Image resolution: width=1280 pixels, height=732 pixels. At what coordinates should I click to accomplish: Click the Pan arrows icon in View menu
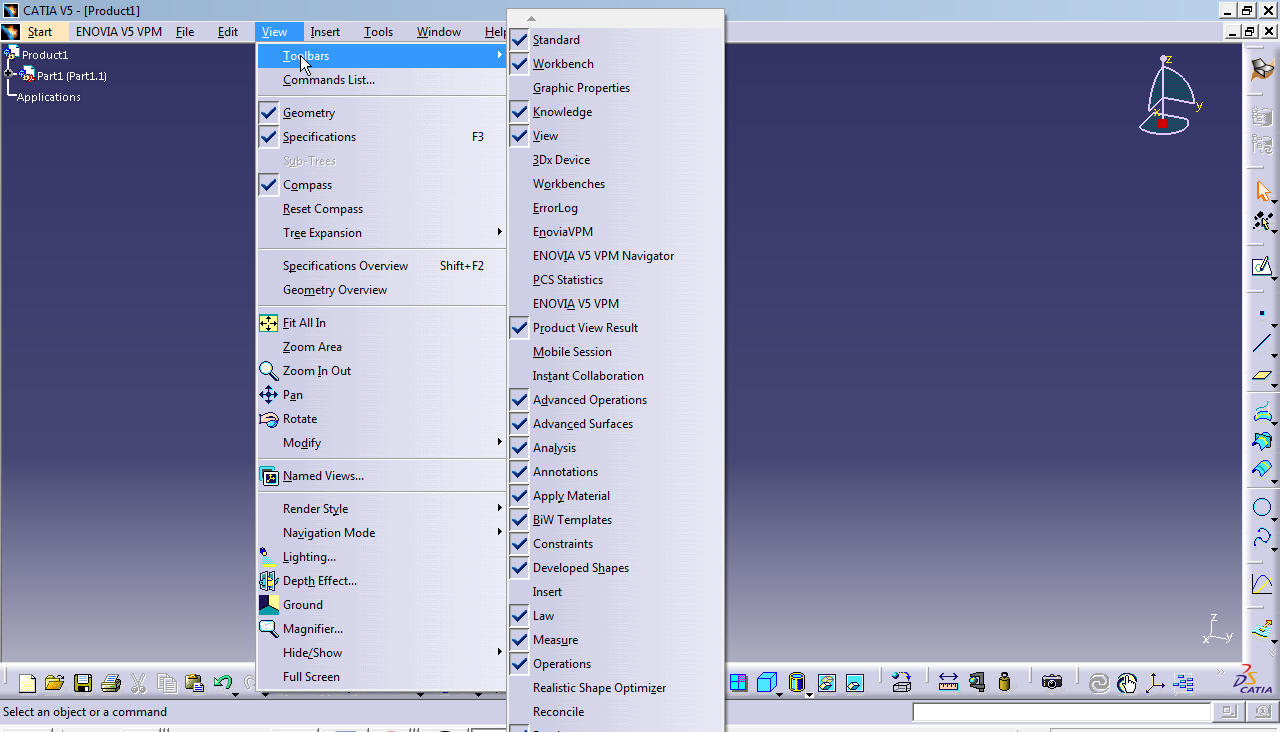[x=268, y=395]
